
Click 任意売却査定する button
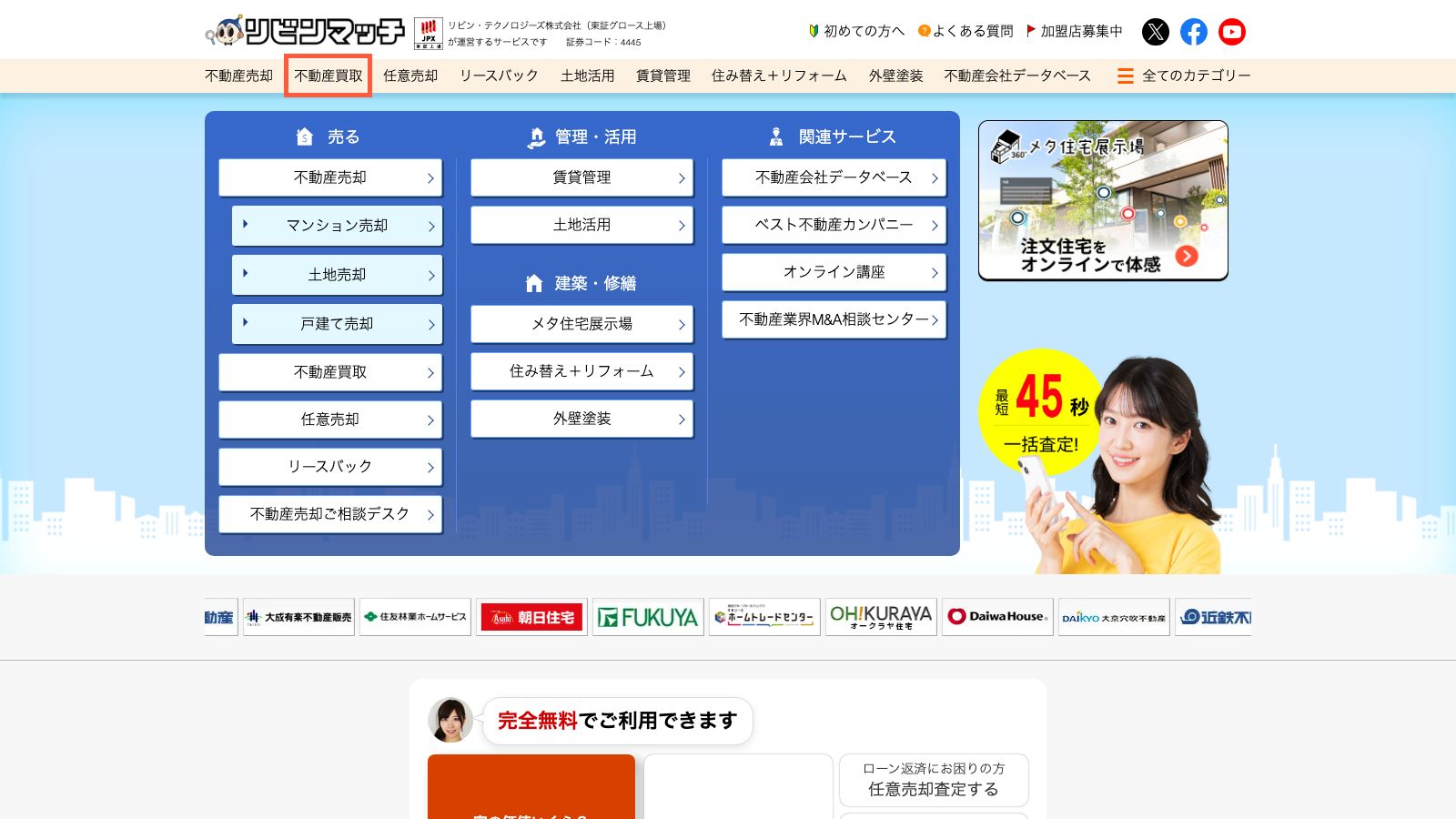pyautogui.click(x=934, y=780)
